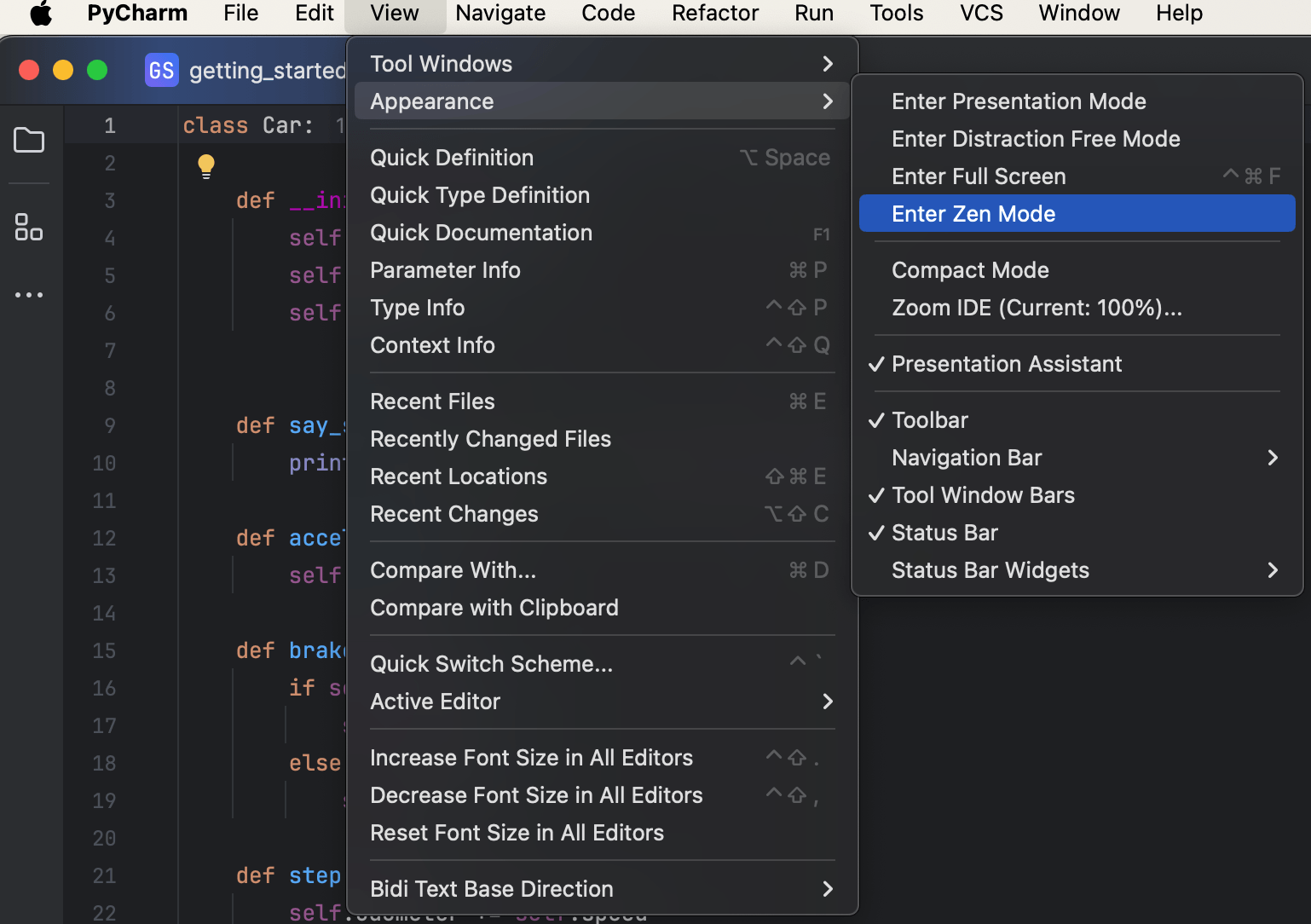
Task: Open the Structure tool window icon
Action: (x=29, y=227)
